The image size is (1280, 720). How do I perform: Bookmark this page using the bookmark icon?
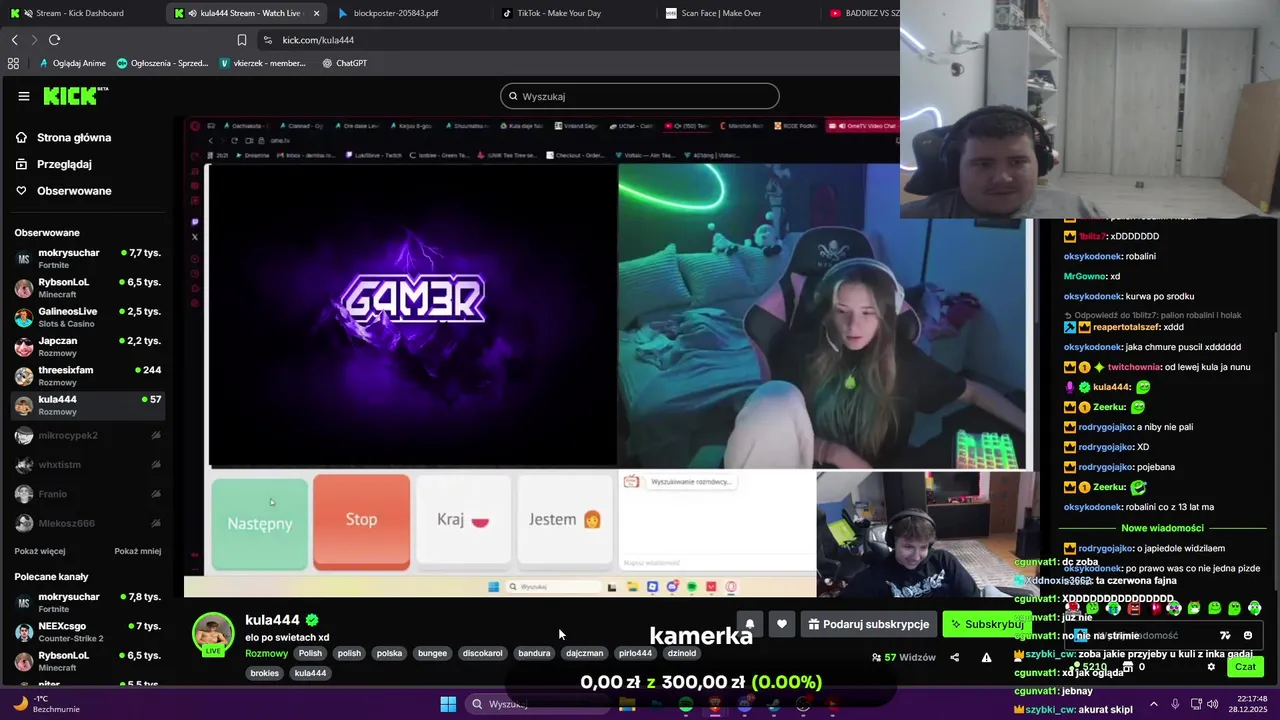tap(241, 40)
